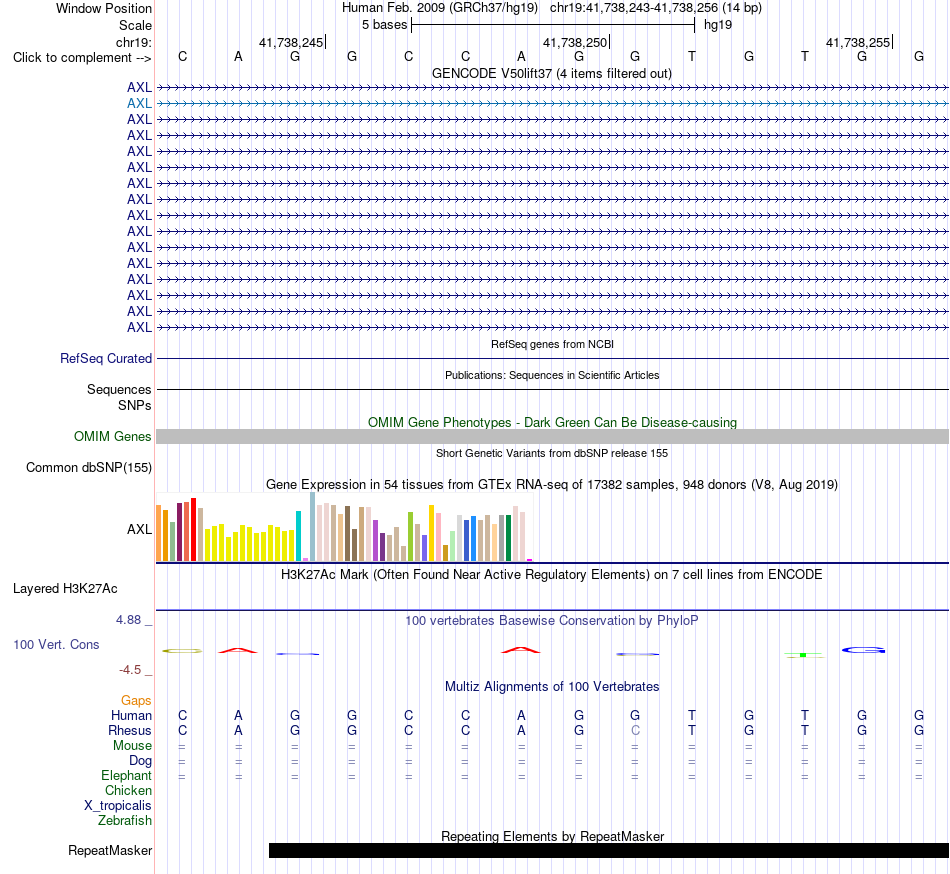The width and height of the screenshot is (950, 874).
Task: Click the gray OMIM Genes bar
Action: pos(552,437)
